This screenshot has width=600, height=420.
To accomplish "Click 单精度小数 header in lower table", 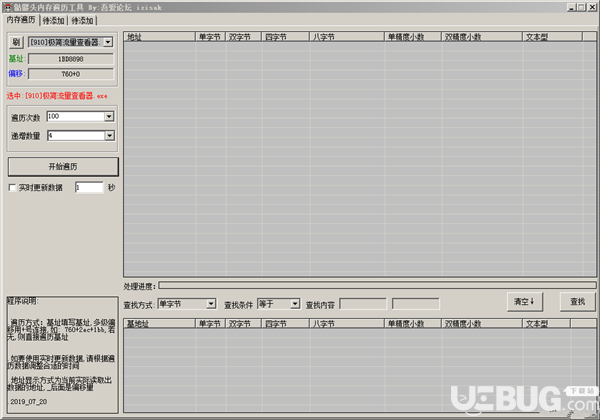I will pos(413,324).
